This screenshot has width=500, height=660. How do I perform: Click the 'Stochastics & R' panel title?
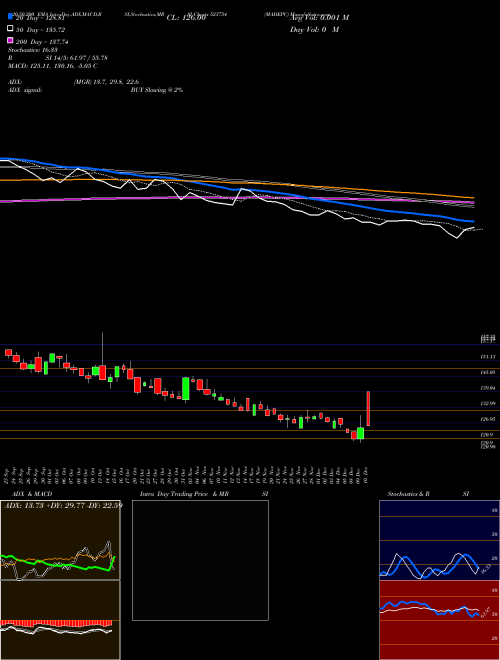(x=408, y=494)
